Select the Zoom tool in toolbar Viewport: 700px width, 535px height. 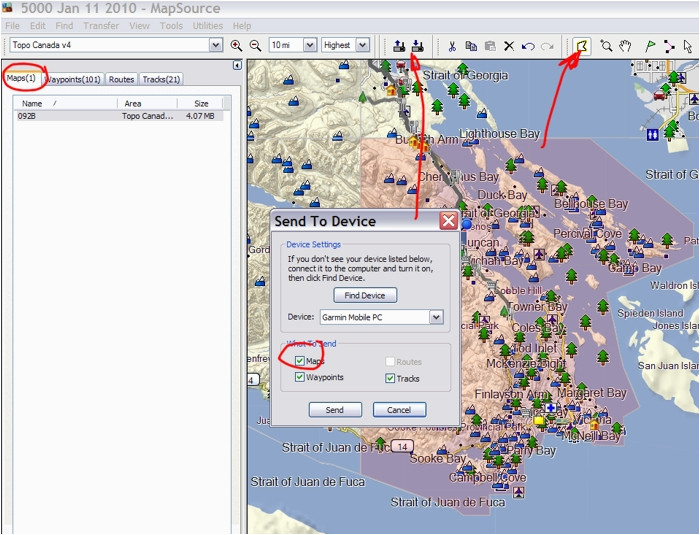tap(606, 46)
